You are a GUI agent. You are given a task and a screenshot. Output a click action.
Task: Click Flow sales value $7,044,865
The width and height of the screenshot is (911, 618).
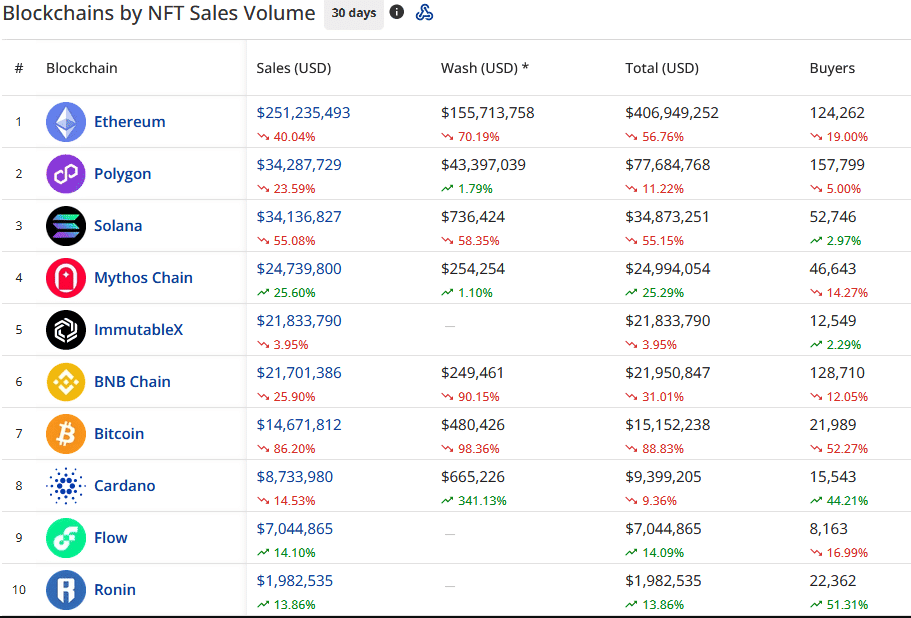(295, 529)
